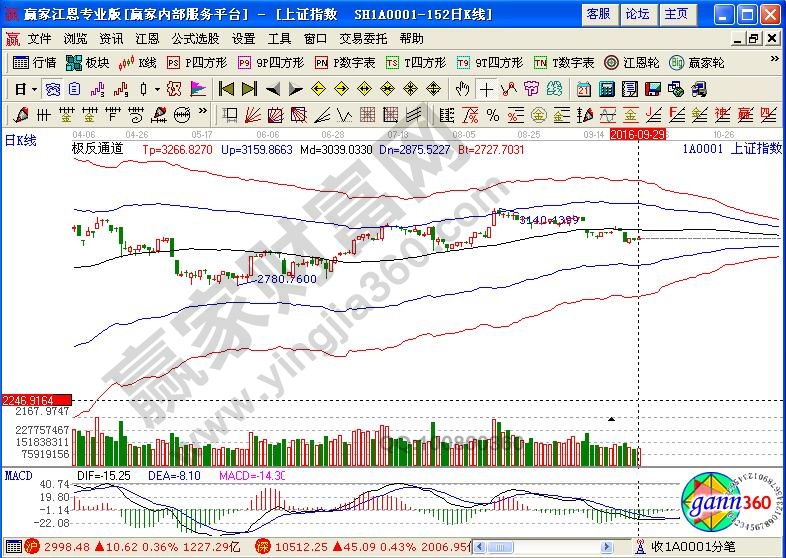This screenshot has width=786, height=558.
Task: Click the 日K线 chart label
Action: pyautogui.click(x=21, y=140)
